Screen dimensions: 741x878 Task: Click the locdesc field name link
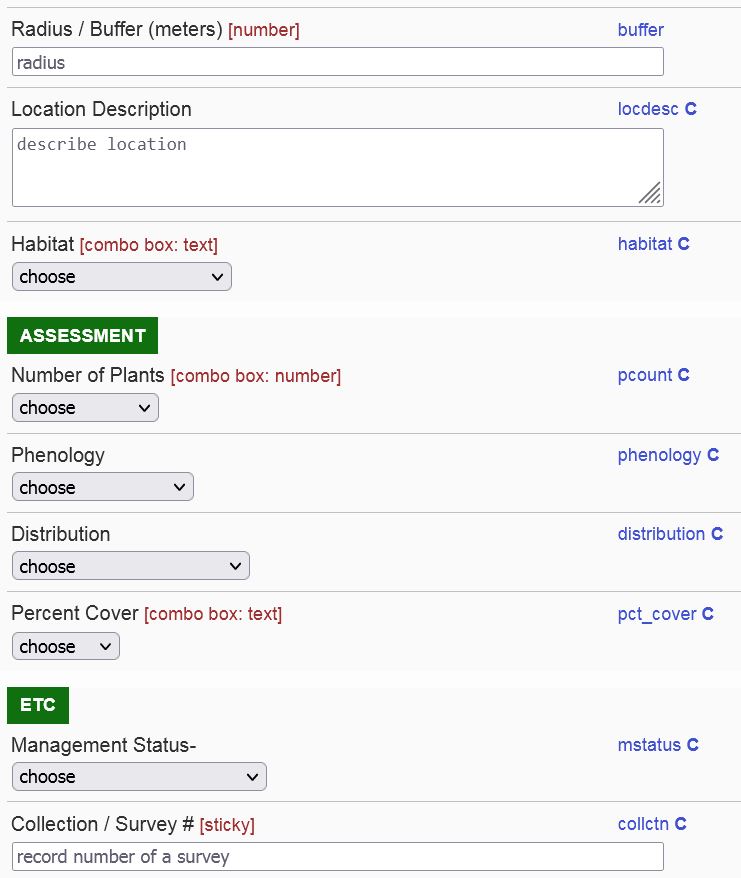[648, 109]
